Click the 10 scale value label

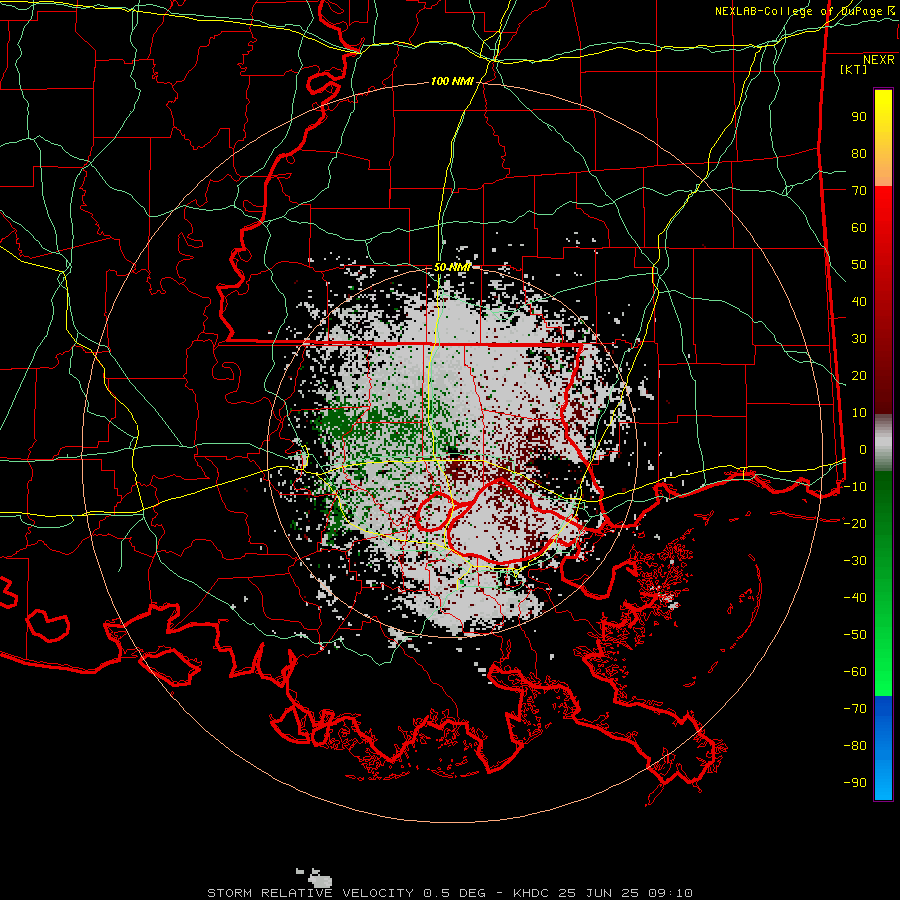coord(859,413)
